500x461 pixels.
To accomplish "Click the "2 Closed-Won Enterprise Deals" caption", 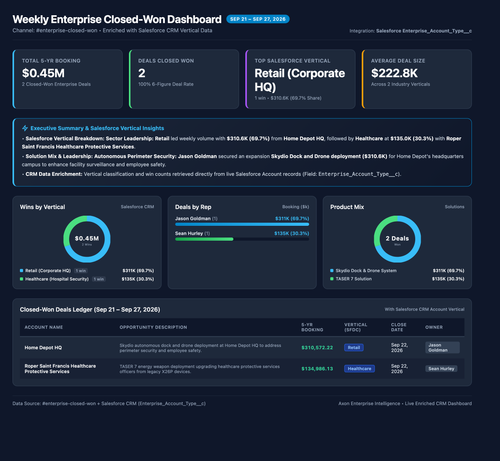I will coord(56,84).
